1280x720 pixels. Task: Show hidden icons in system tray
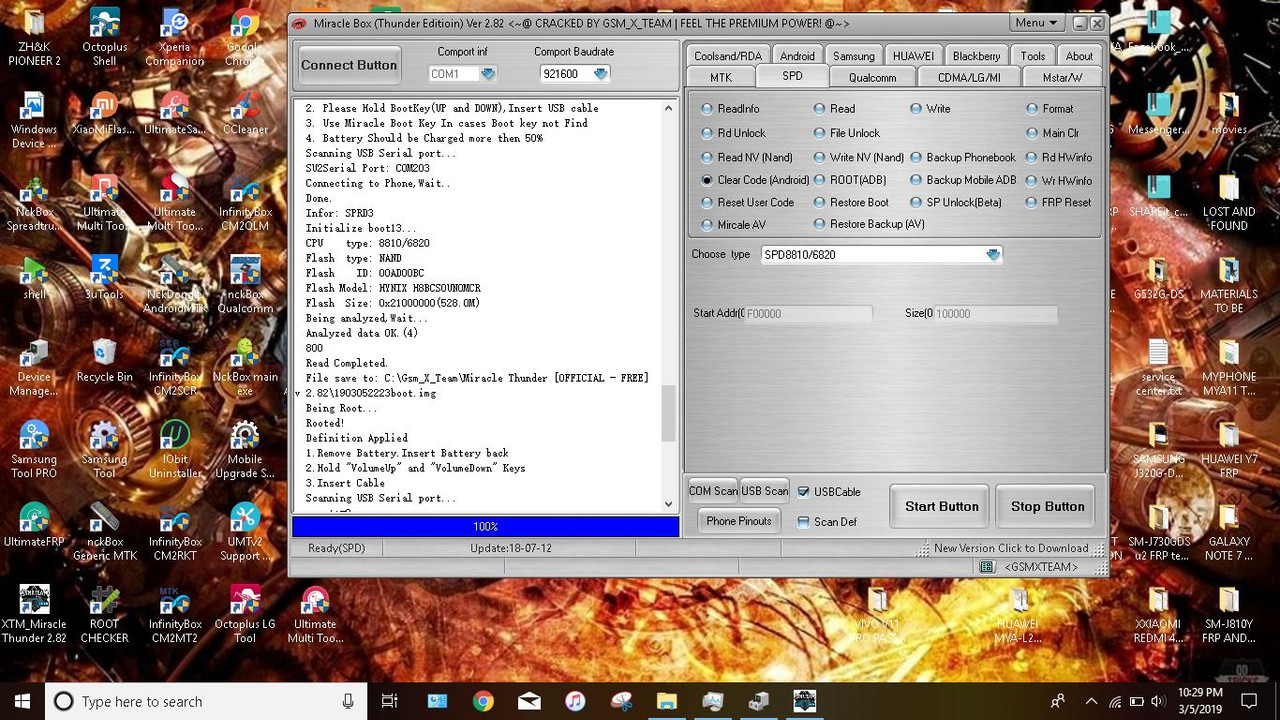click(x=1091, y=701)
